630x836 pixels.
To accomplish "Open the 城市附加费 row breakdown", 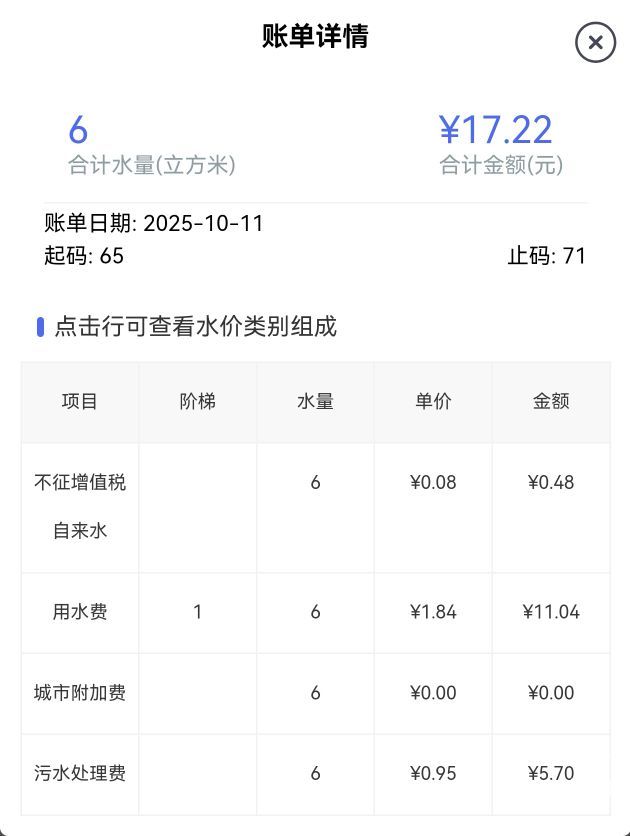I will coord(80,693).
